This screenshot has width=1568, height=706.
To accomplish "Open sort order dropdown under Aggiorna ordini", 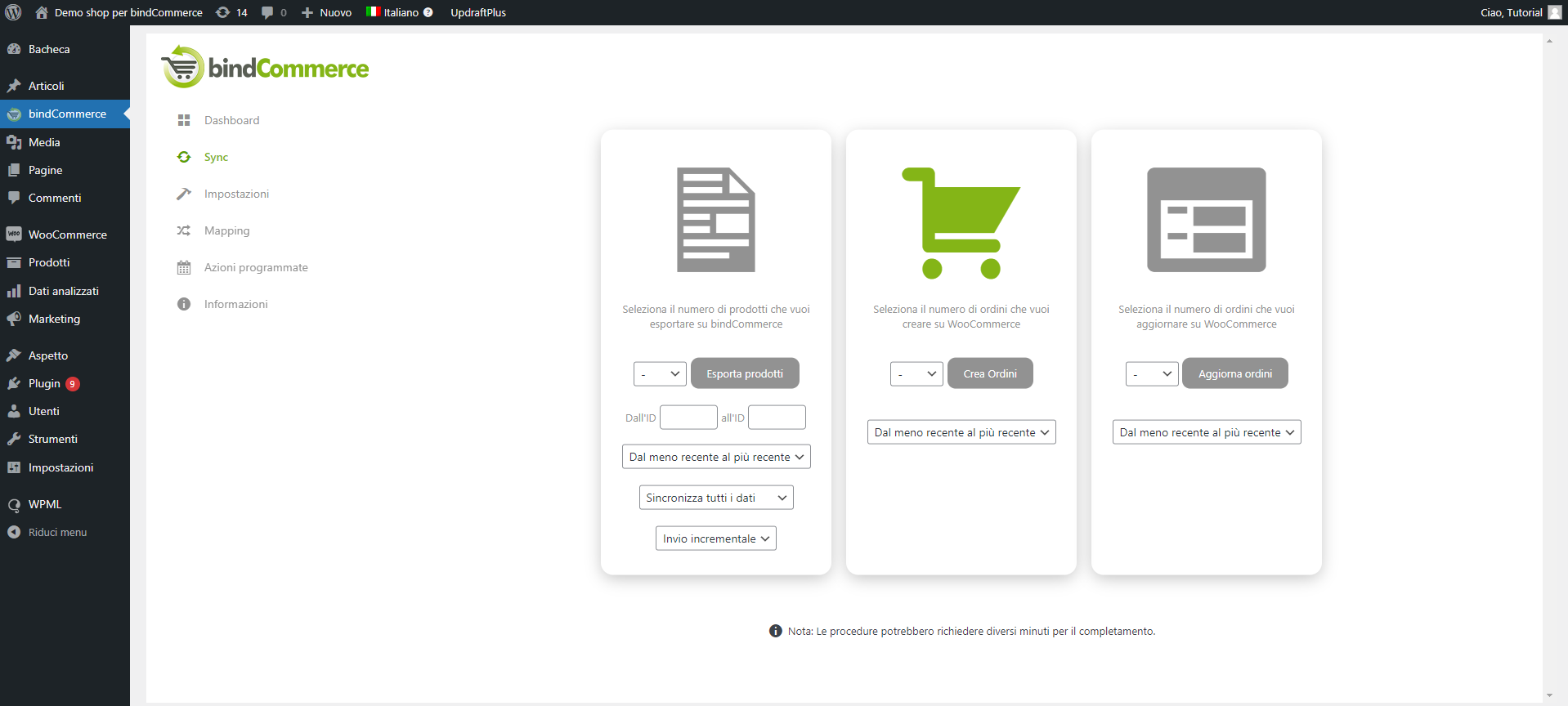I will (x=1207, y=432).
